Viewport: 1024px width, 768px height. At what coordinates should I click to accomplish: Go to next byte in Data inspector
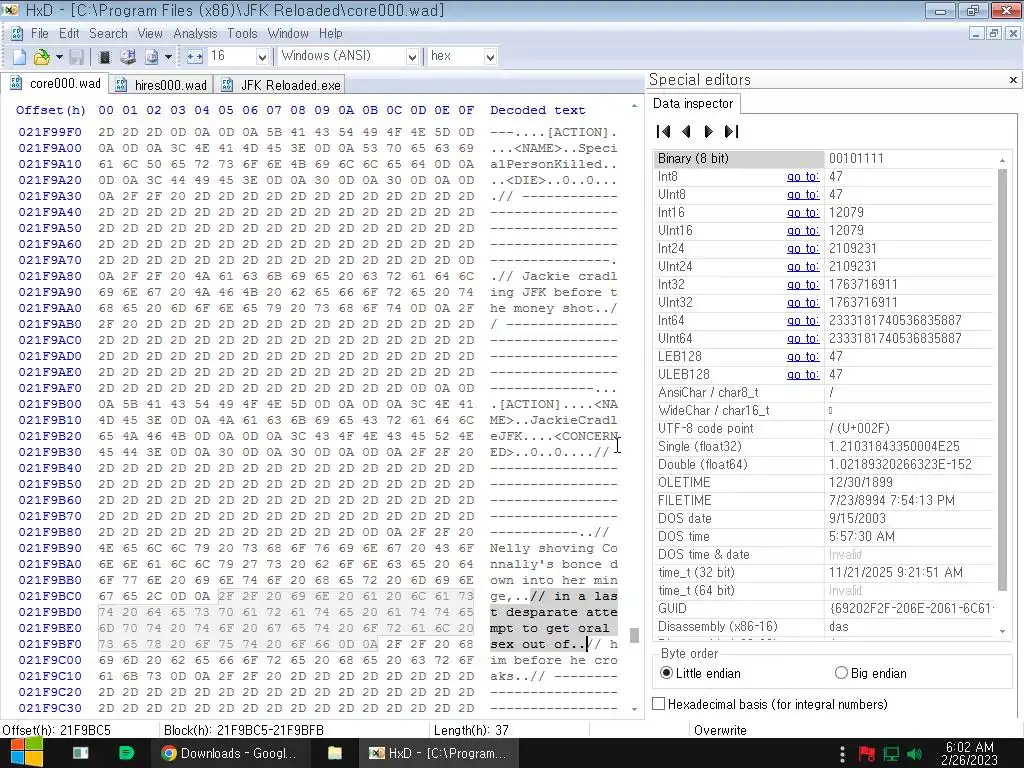pyautogui.click(x=709, y=132)
